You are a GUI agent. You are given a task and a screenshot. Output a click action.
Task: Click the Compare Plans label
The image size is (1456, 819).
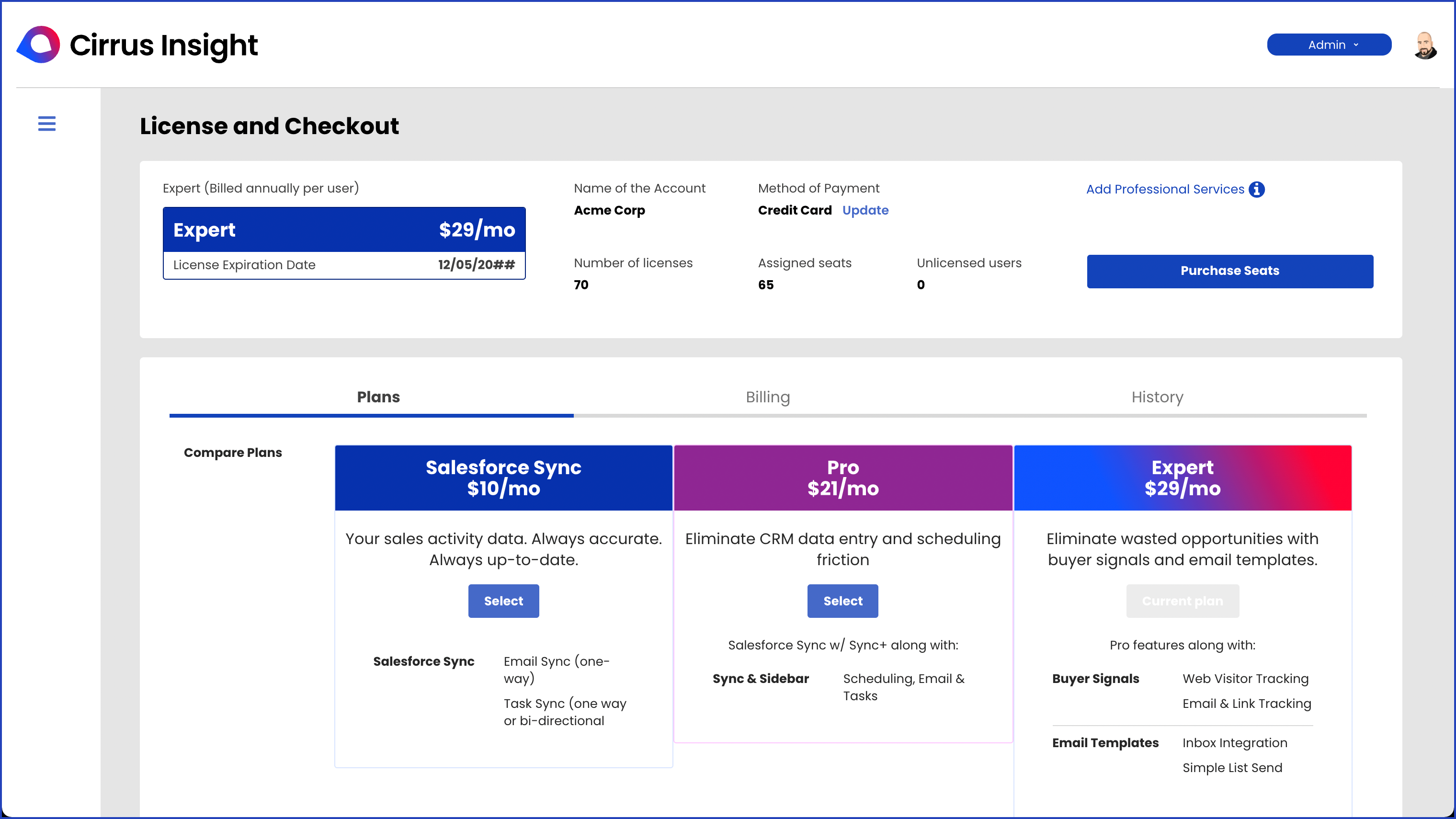click(x=232, y=453)
